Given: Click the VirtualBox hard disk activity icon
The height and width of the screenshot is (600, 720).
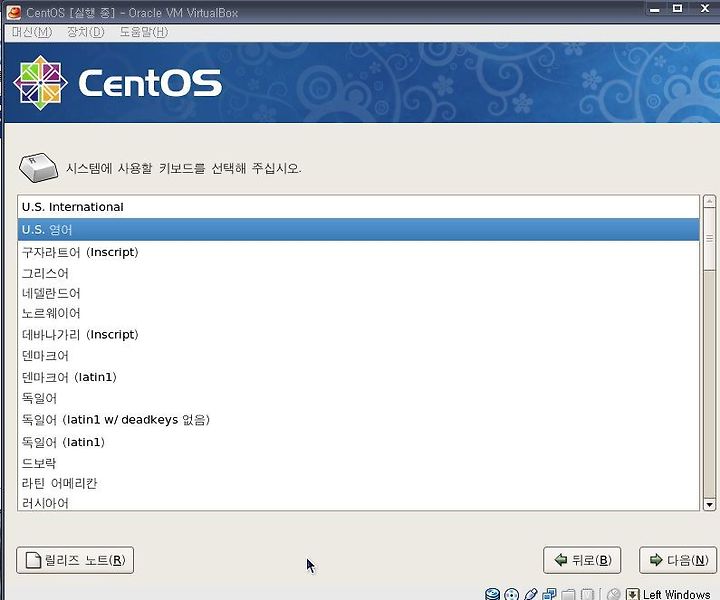Looking at the screenshot, I should 492,594.
